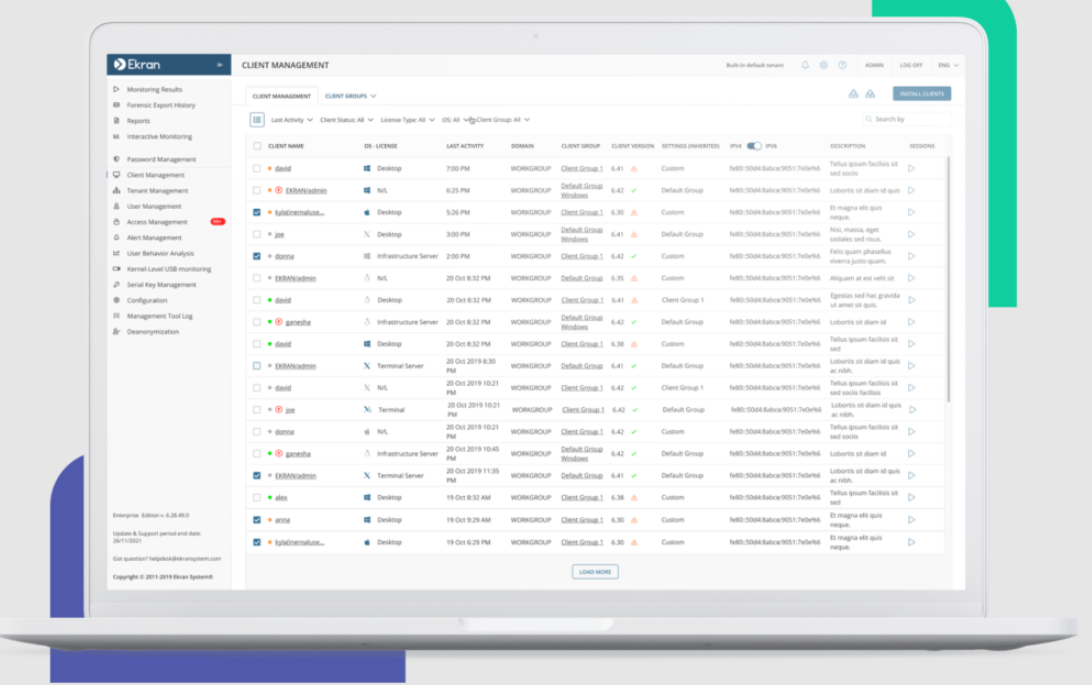Check the box for david at 7:00 PM
This screenshot has height=685, width=1092.
point(257,168)
